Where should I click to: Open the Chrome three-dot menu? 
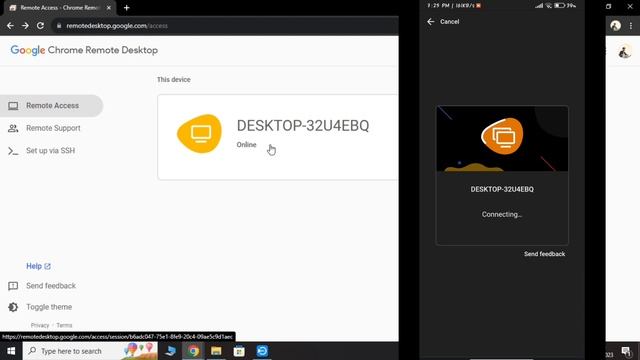pyautogui.click(x=631, y=26)
